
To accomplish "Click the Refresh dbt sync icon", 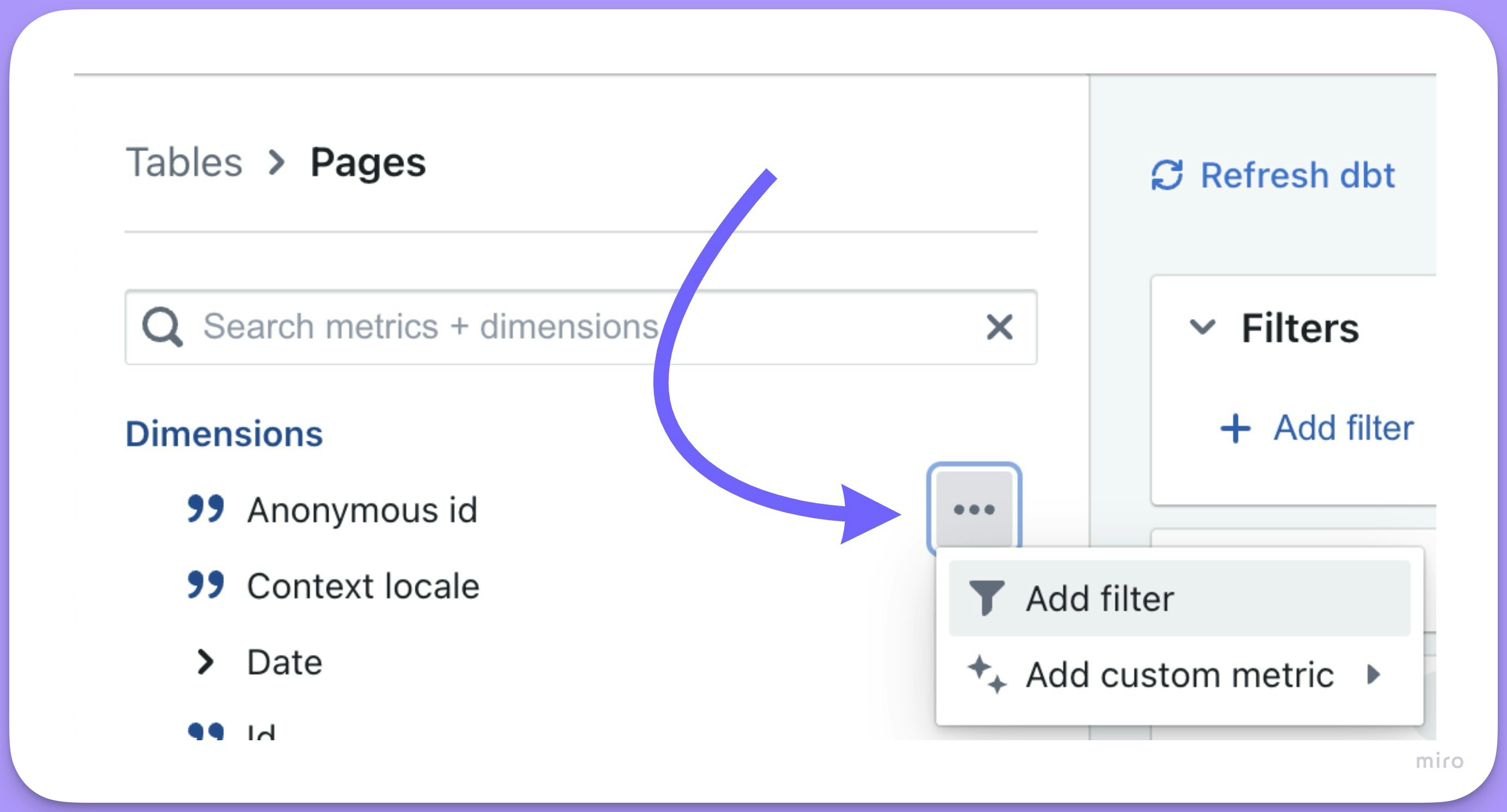I will [x=1167, y=175].
